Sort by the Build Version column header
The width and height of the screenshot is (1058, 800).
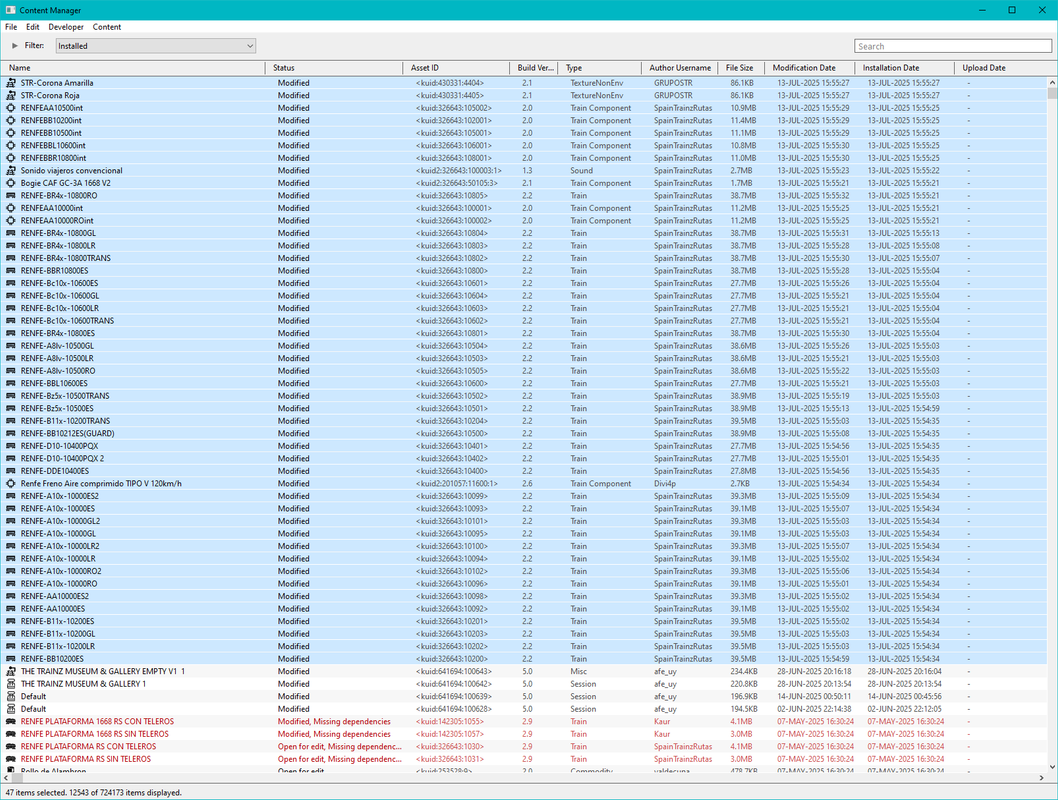tap(534, 68)
